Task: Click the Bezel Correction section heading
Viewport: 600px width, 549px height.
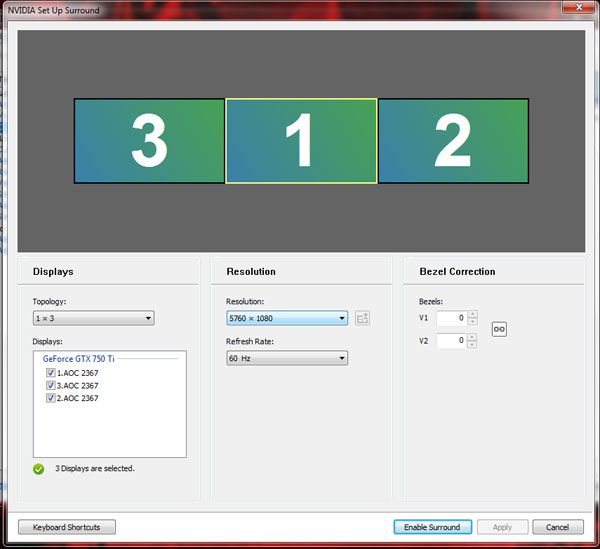Action: point(457,272)
